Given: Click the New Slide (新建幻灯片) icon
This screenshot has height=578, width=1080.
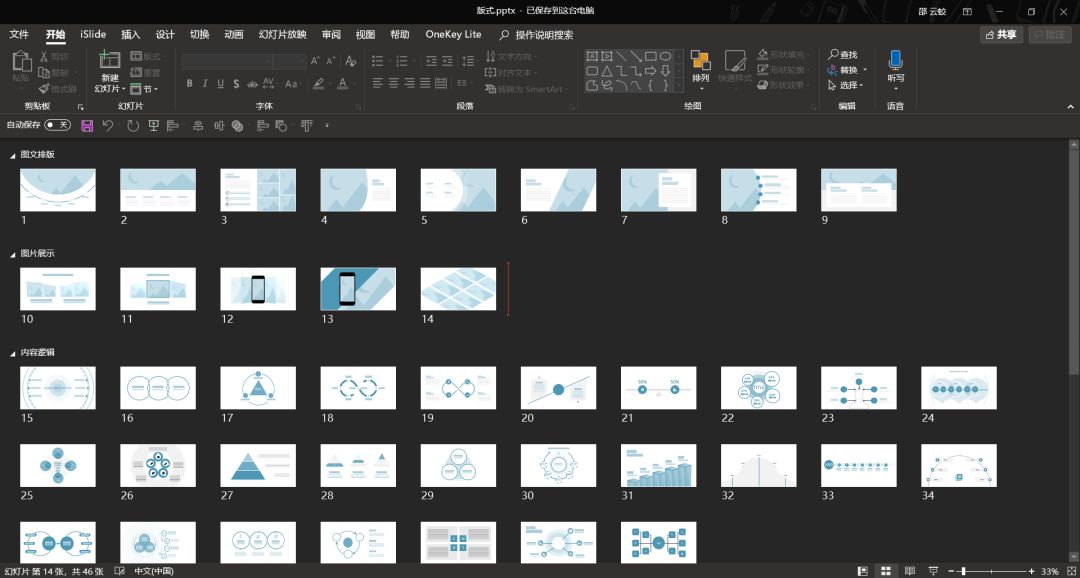Looking at the screenshot, I should point(109,60).
